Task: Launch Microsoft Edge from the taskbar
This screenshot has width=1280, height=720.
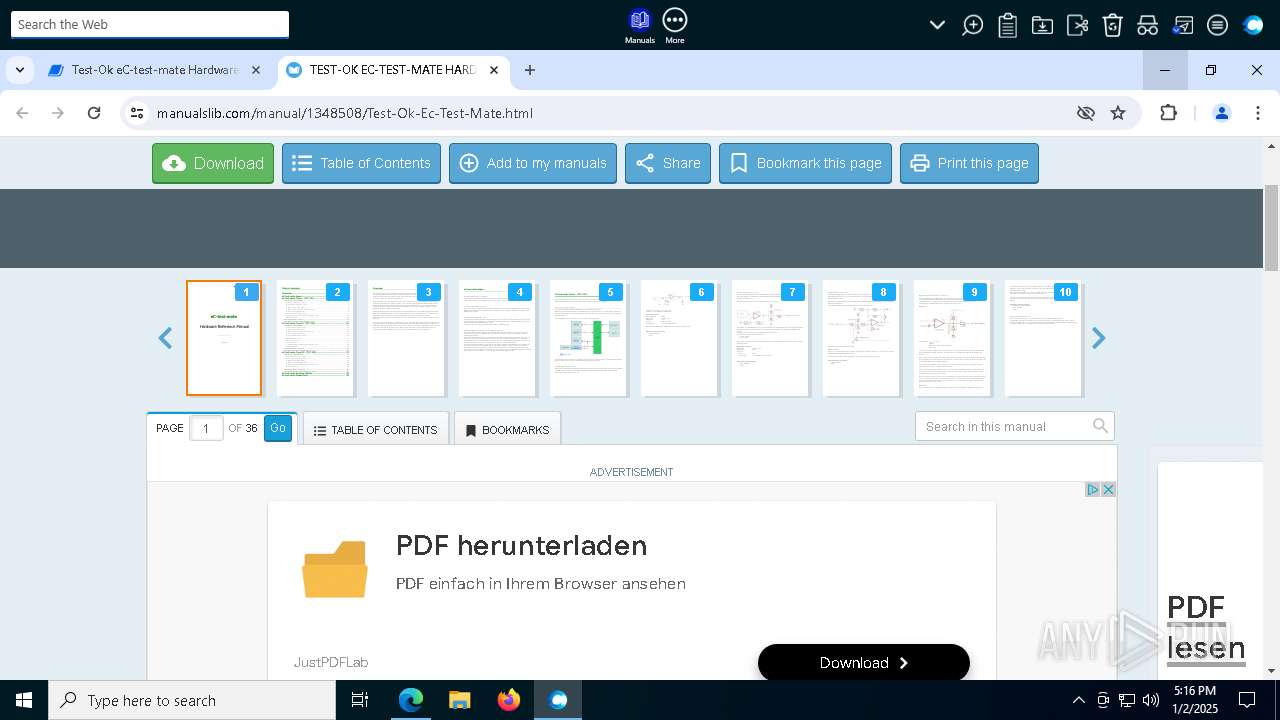Action: pos(411,700)
